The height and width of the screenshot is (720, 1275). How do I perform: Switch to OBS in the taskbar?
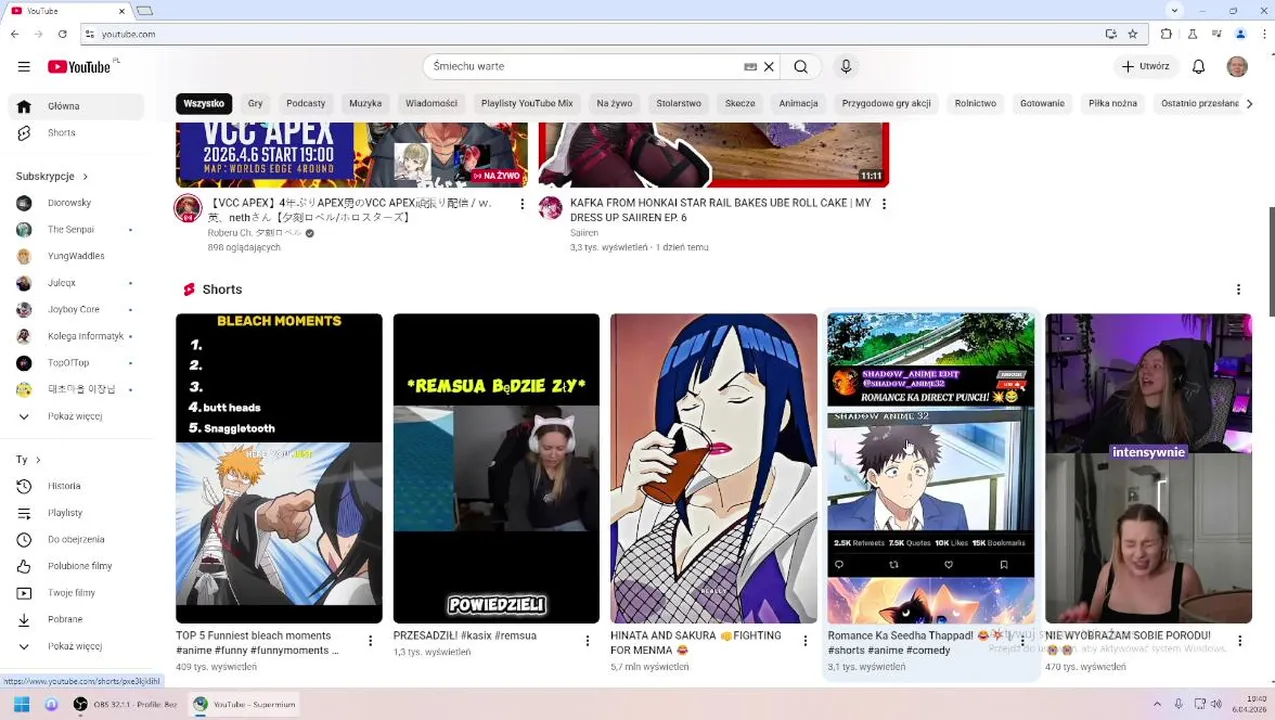coord(125,704)
